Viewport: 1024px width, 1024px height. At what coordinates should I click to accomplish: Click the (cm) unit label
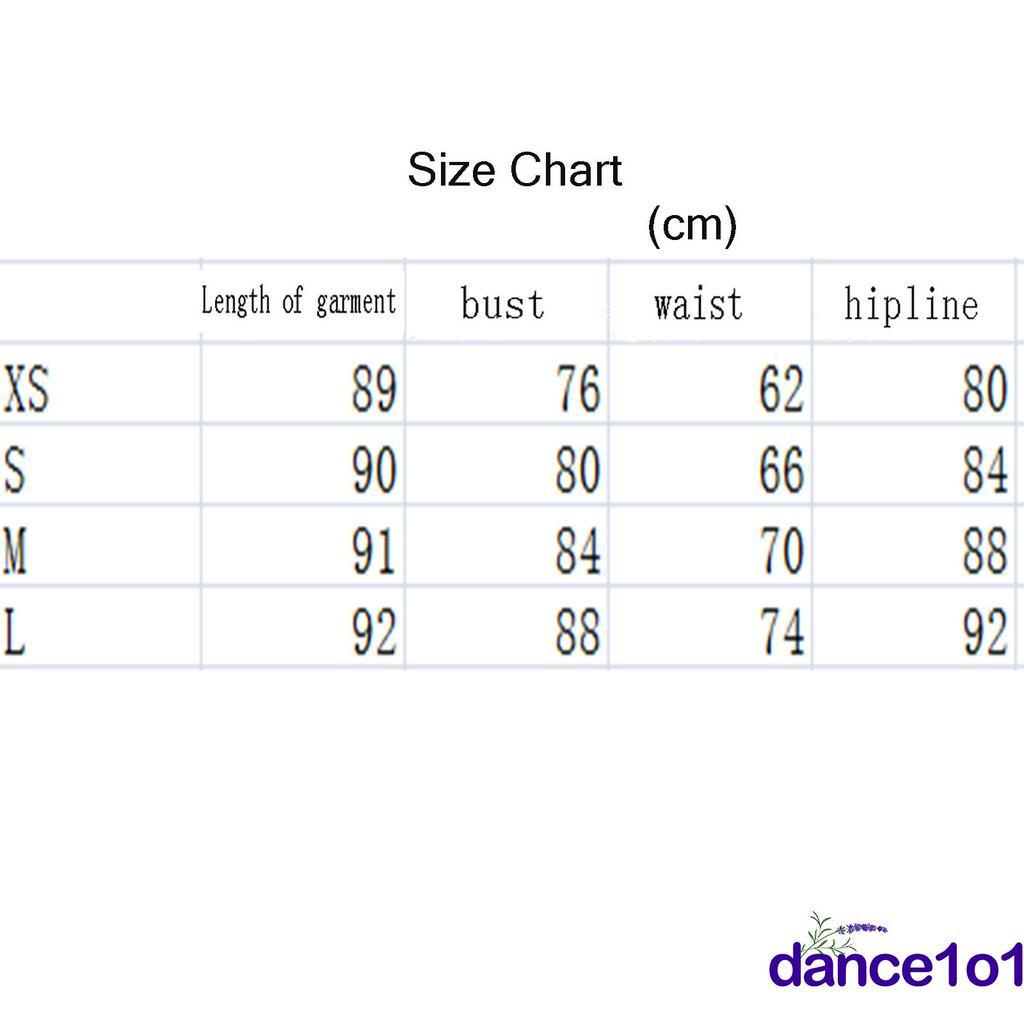tap(692, 224)
